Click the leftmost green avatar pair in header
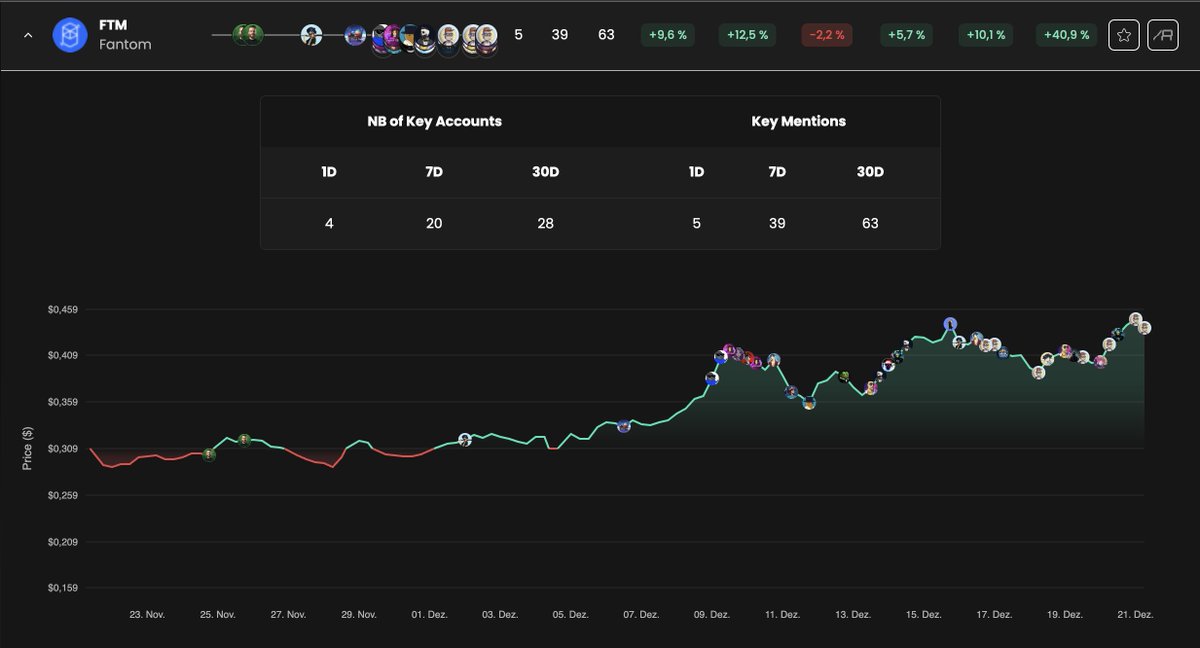Screen dimensions: 1200x648 (247, 35)
